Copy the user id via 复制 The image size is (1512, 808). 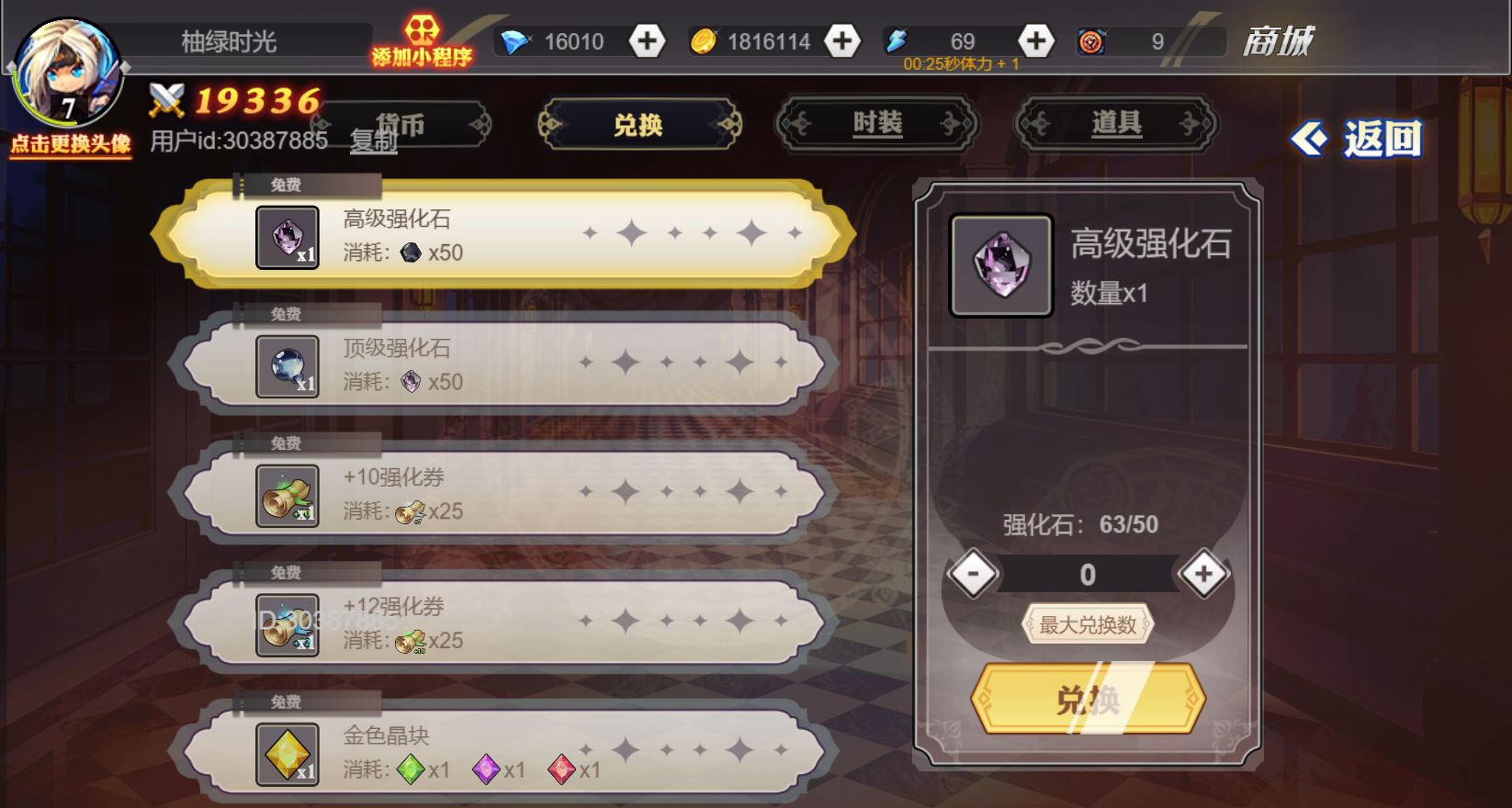[374, 141]
